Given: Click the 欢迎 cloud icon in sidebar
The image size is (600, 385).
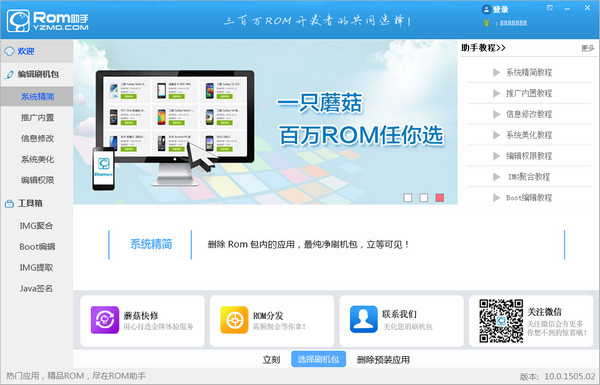Looking at the screenshot, I should pos(10,51).
